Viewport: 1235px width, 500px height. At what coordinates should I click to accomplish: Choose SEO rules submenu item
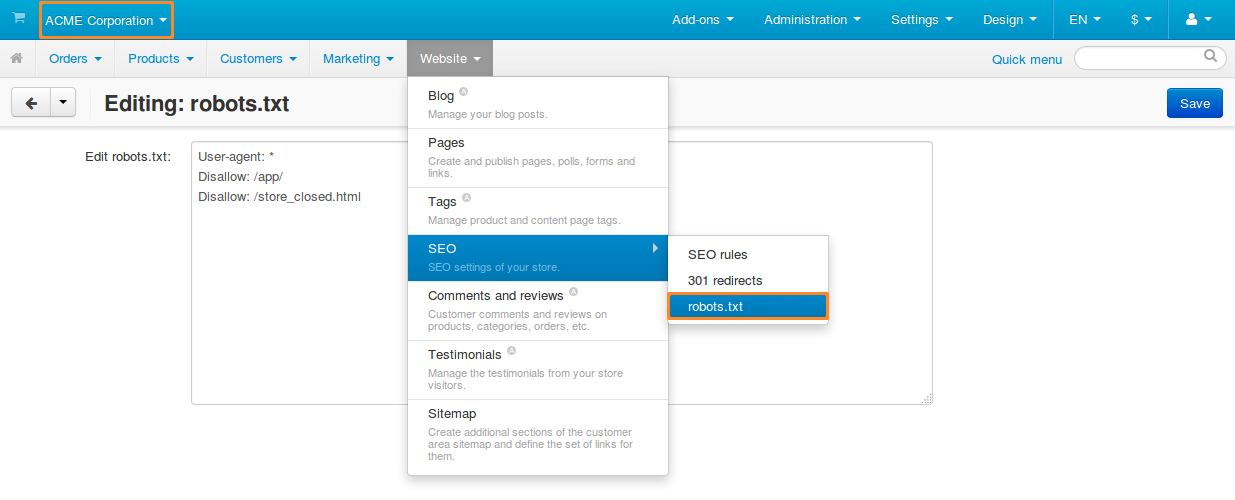(748, 254)
